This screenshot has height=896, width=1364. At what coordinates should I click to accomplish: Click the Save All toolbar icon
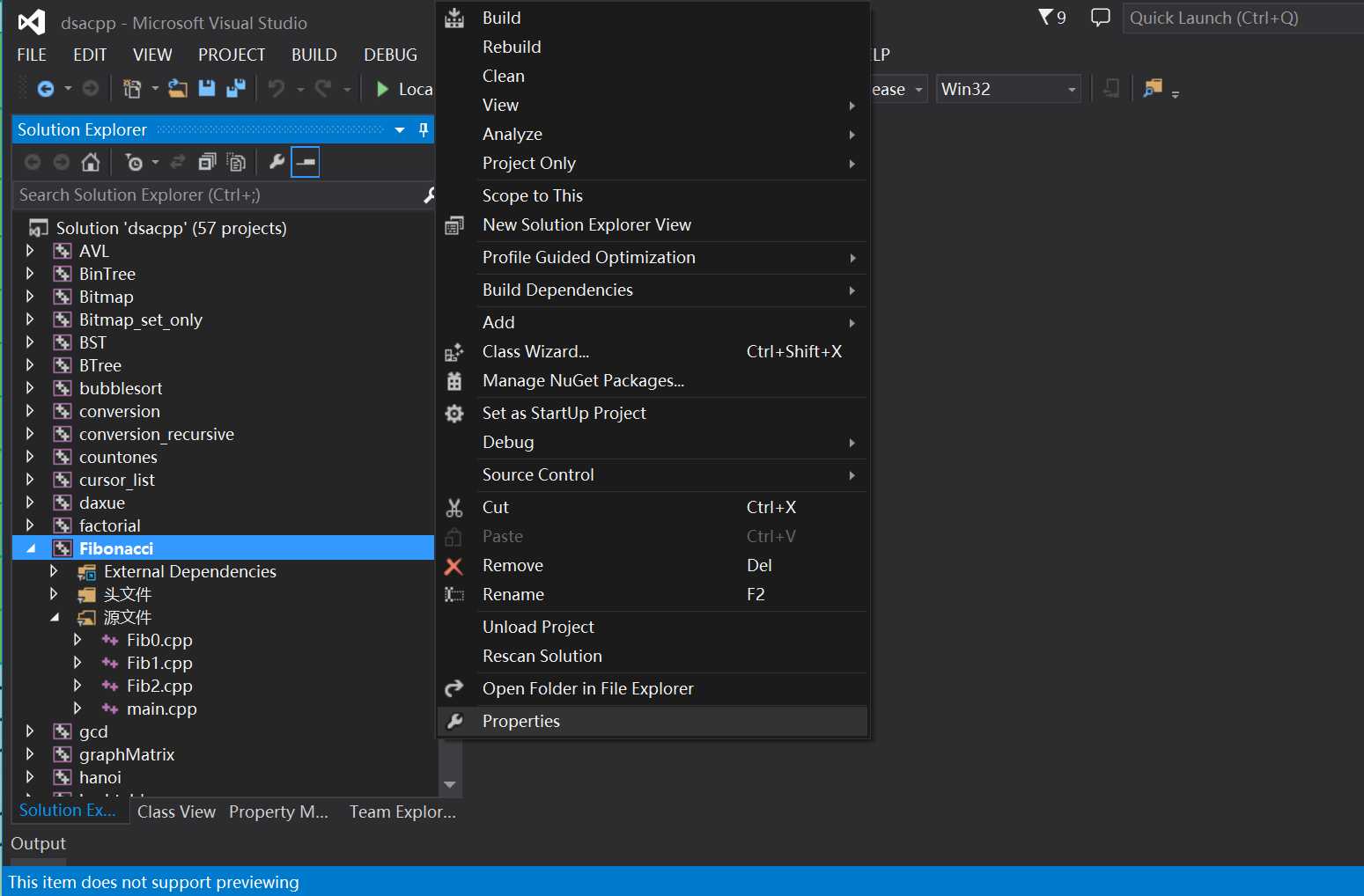pos(236,88)
